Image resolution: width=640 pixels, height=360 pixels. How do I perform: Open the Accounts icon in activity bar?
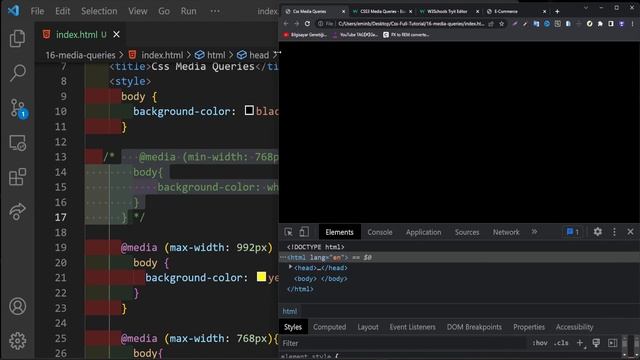coord(18,306)
